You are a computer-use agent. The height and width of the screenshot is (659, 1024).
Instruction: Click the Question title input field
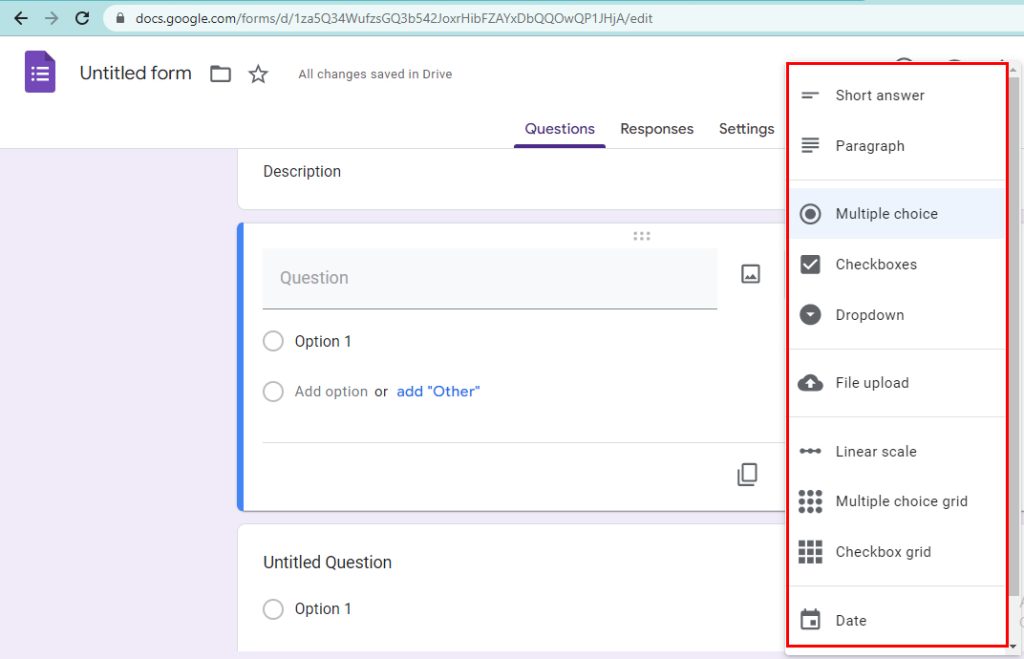pyautogui.click(x=489, y=278)
